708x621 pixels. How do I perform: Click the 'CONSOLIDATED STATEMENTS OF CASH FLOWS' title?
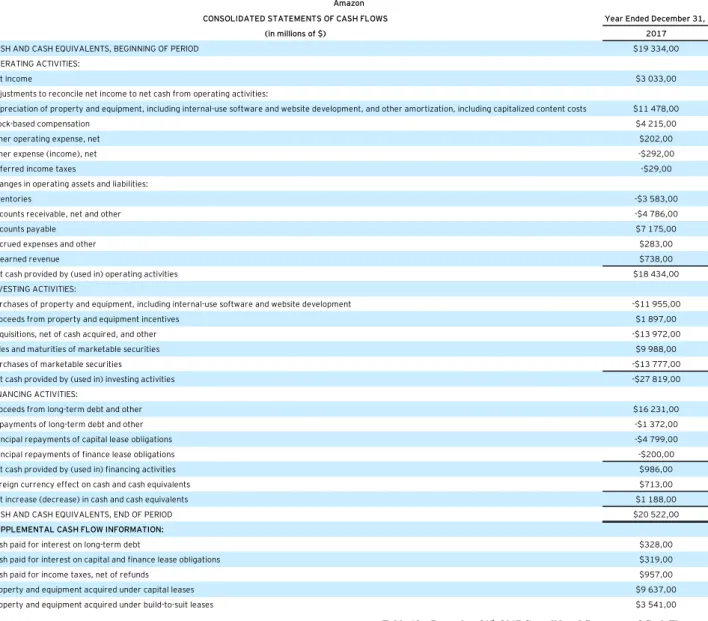click(295, 19)
